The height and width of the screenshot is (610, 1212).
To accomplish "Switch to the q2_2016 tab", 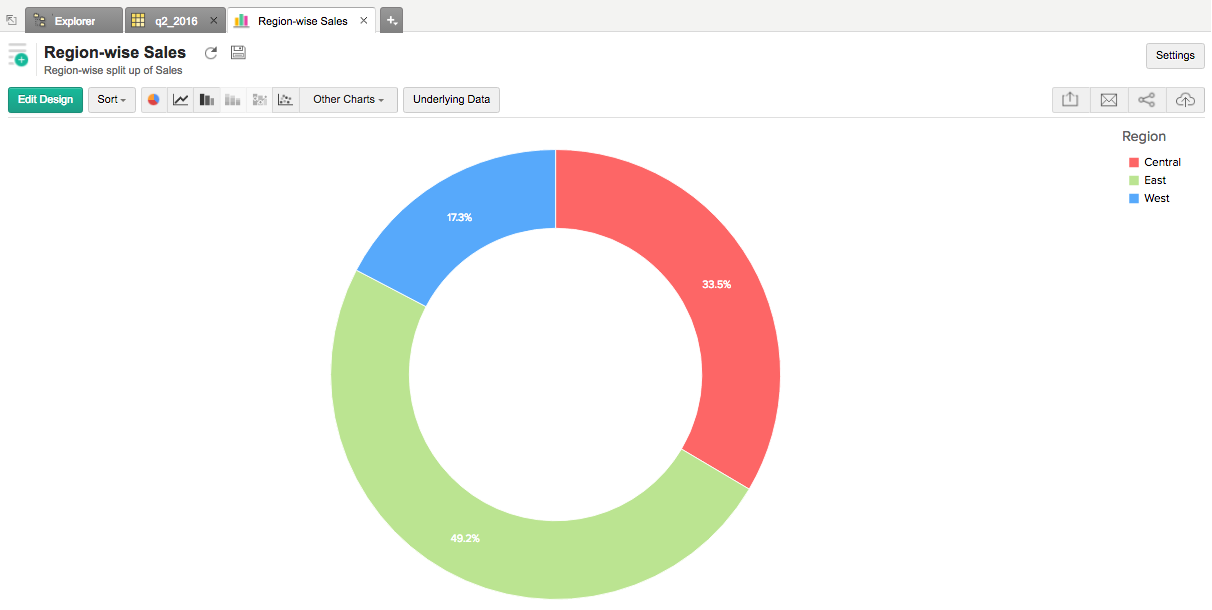I will pyautogui.click(x=175, y=20).
